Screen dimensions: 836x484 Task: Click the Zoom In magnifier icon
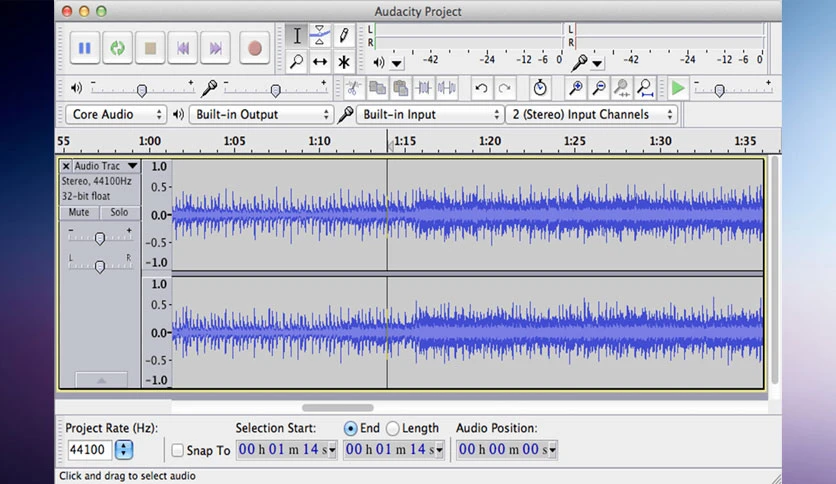tap(576, 88)
